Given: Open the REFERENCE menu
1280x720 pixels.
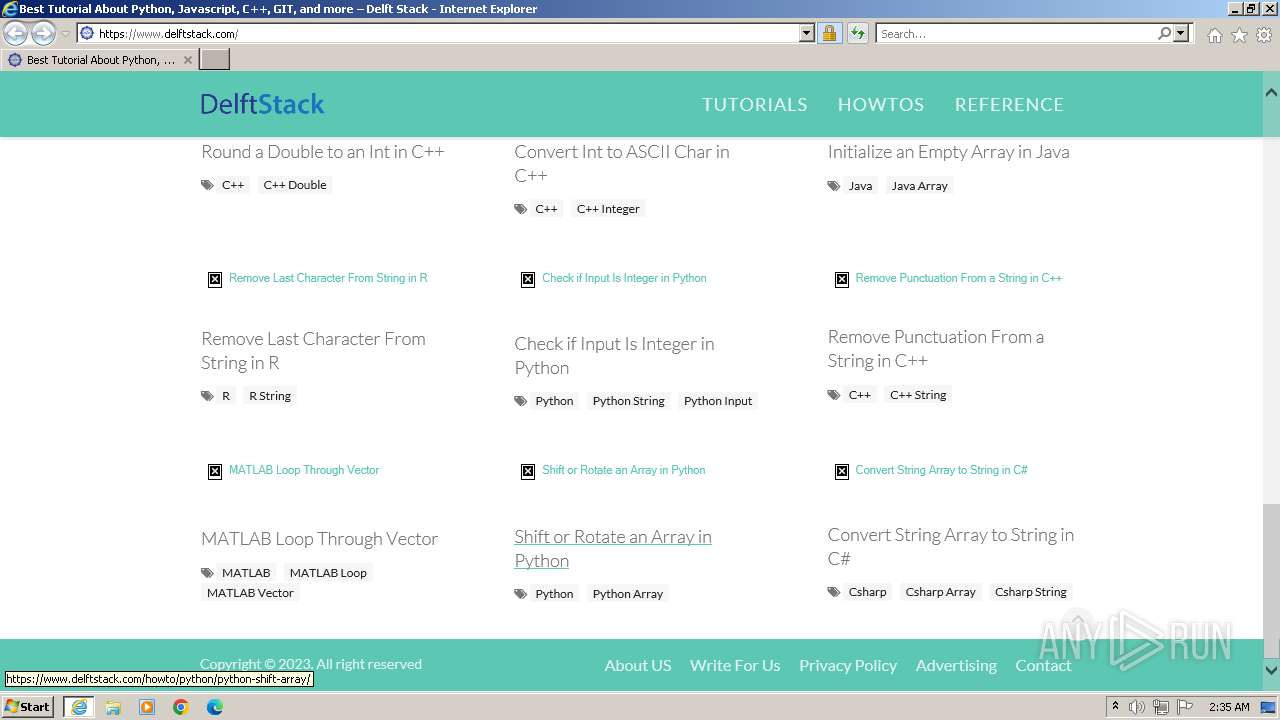Looking at the screenshot, I should pyautogui.click(x=1009, y=104).
